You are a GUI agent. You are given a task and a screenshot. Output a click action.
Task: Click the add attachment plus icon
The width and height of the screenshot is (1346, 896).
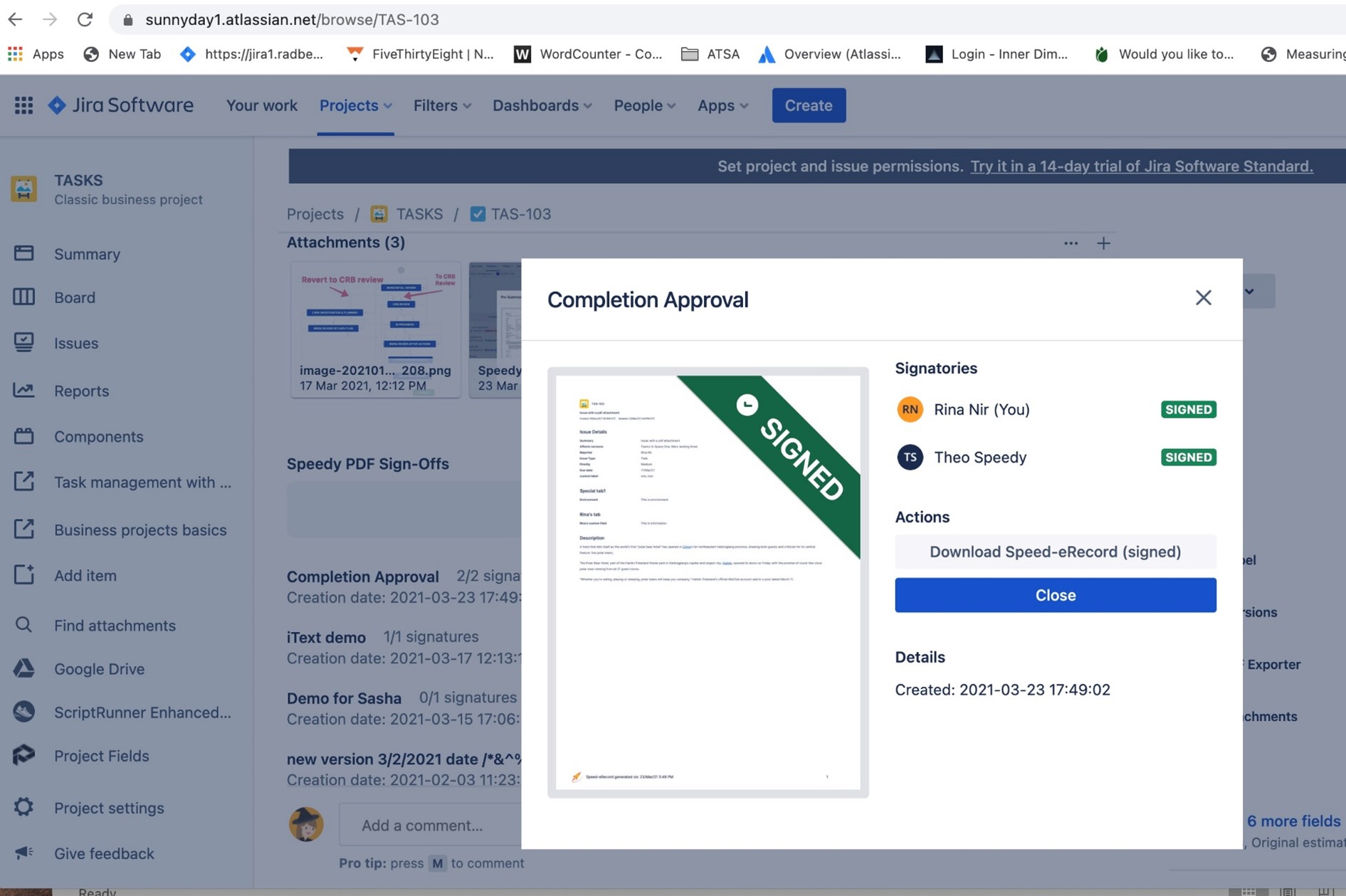pos(1103,243)
